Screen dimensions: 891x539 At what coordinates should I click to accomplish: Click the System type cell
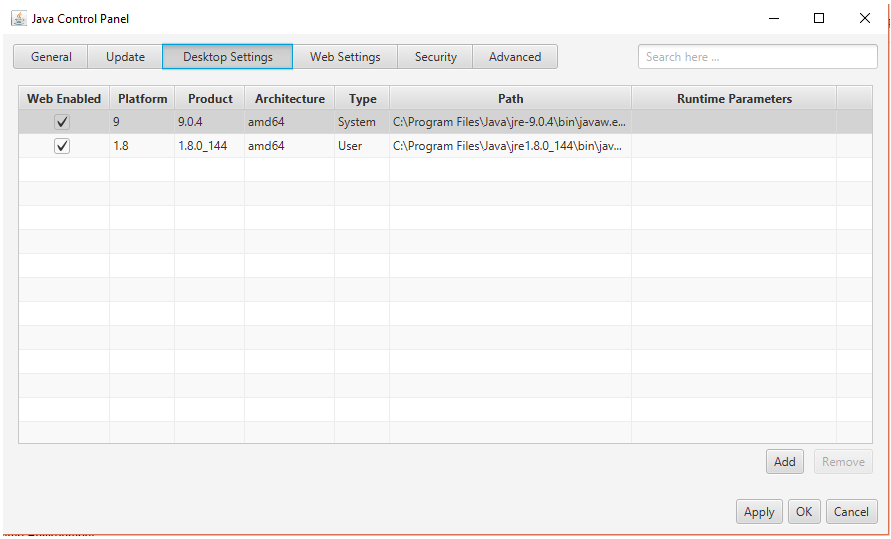click(x=362, y=122)
